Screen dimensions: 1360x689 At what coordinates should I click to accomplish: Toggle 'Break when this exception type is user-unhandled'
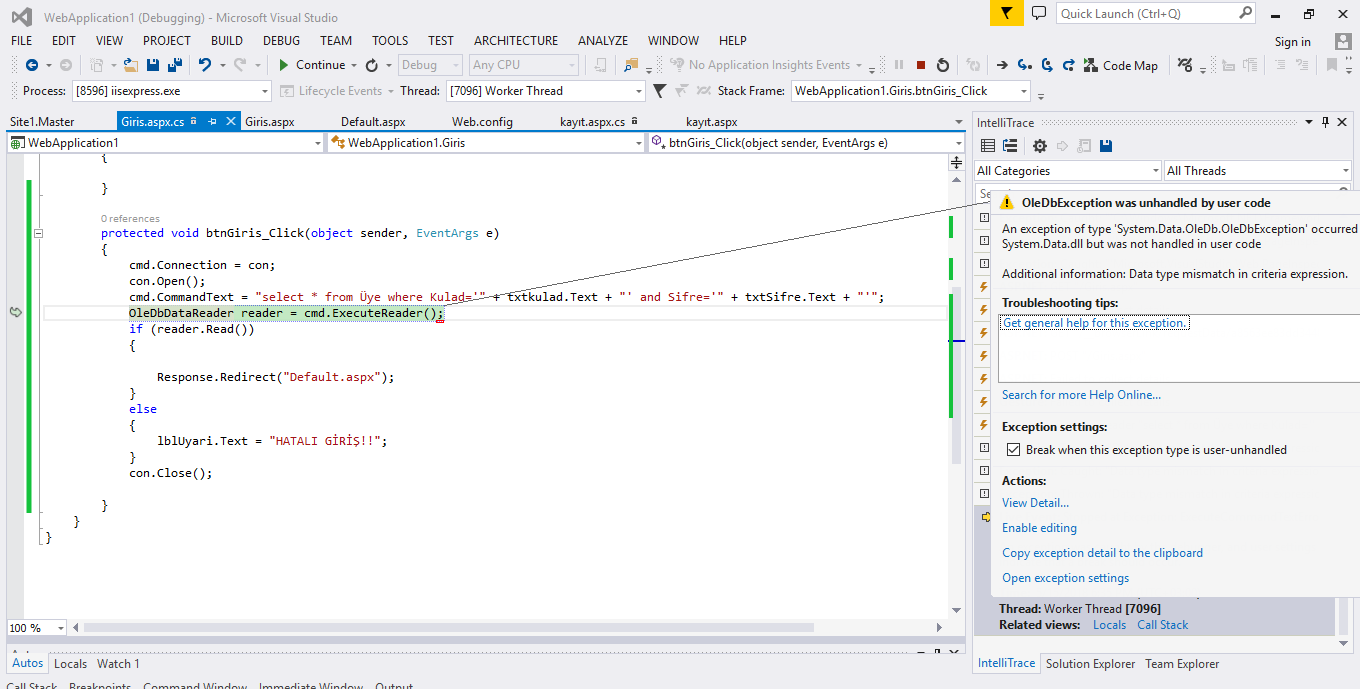coord(1013,450)
